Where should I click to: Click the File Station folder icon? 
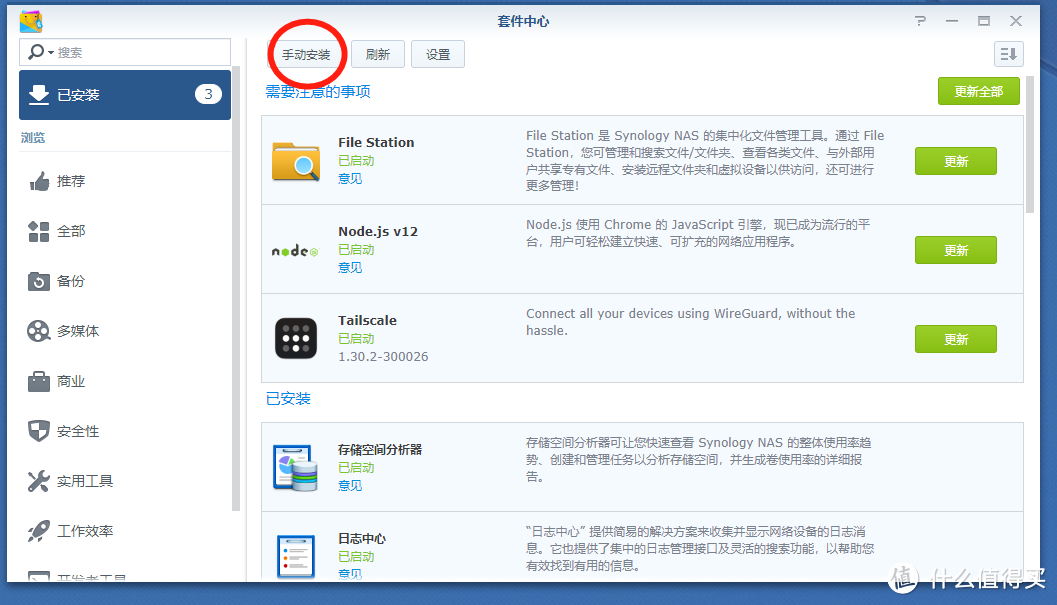click(x=296, y=161)
